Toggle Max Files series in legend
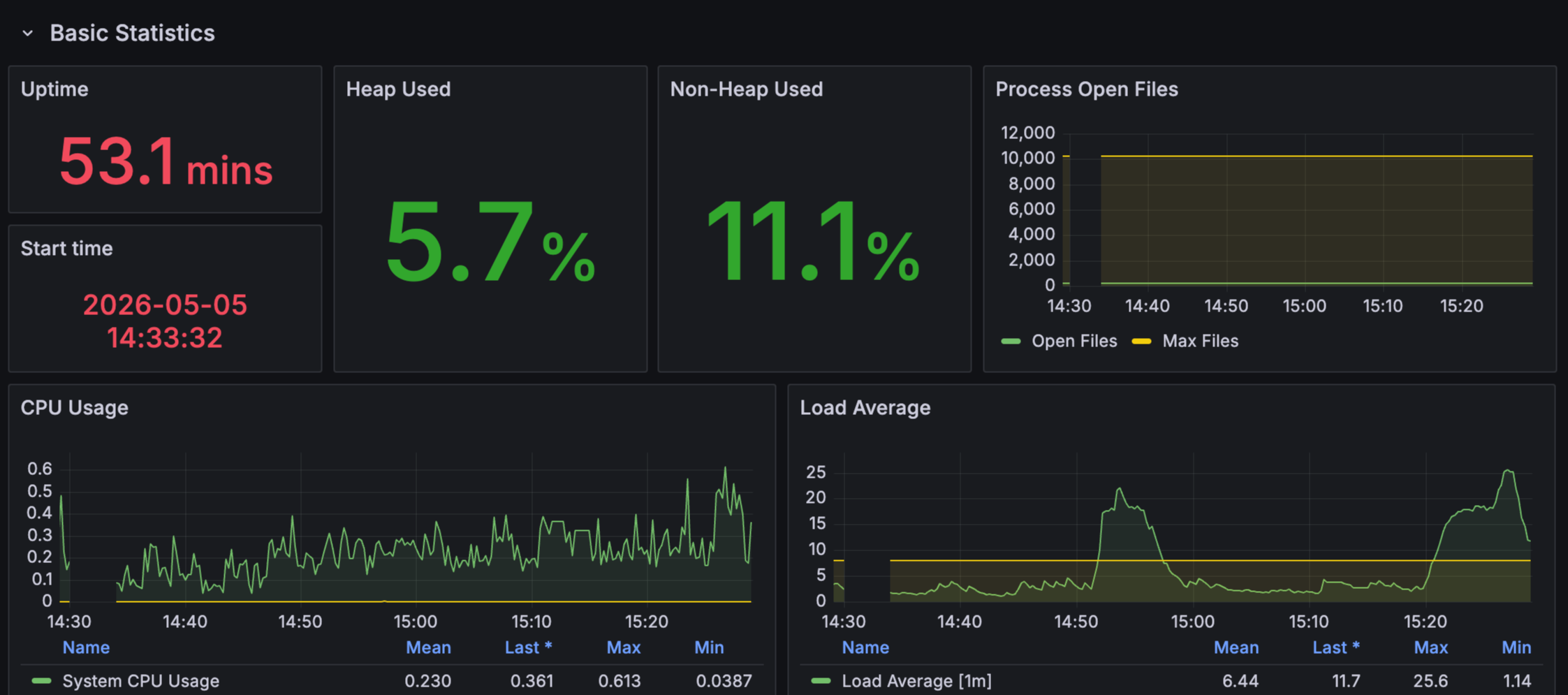The width and height of the screenshot is (1568, 695). [x=1200, y=341]
